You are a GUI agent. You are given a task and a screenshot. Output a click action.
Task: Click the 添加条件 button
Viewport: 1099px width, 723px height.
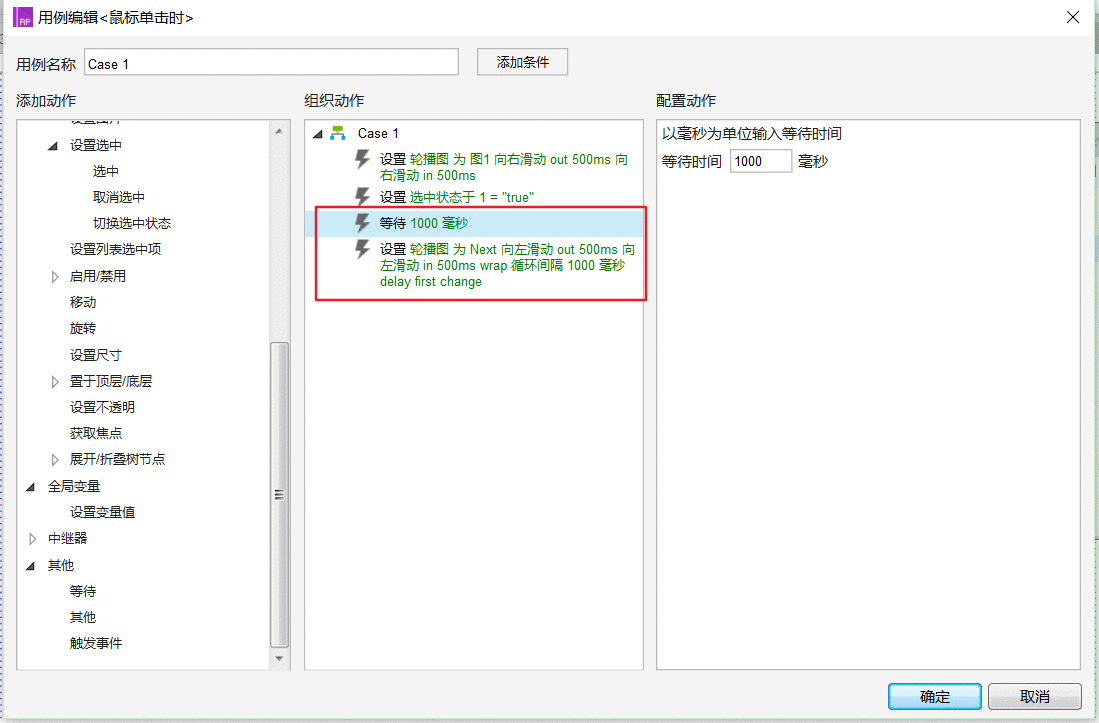click(x=522, y=62)
